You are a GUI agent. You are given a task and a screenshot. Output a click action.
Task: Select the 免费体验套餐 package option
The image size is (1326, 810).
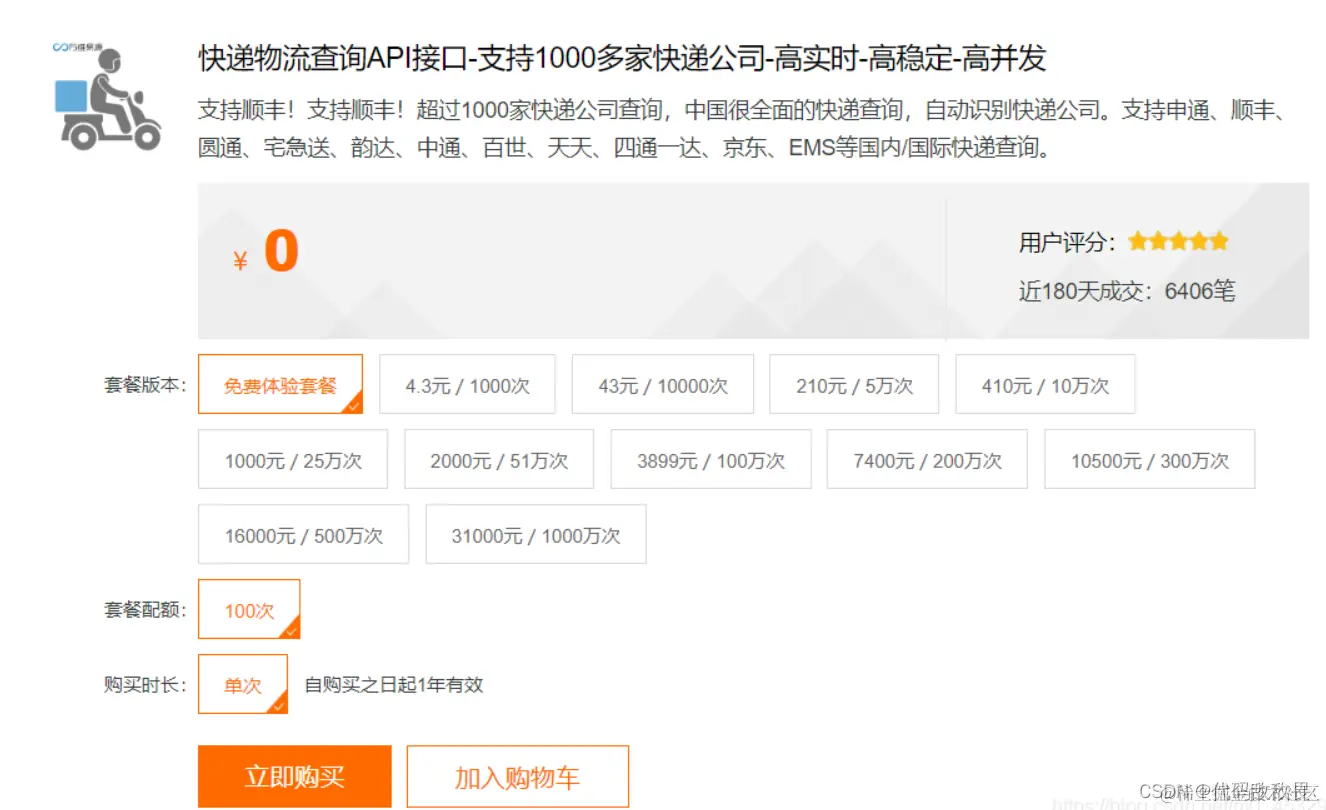[x=280, y=384]
